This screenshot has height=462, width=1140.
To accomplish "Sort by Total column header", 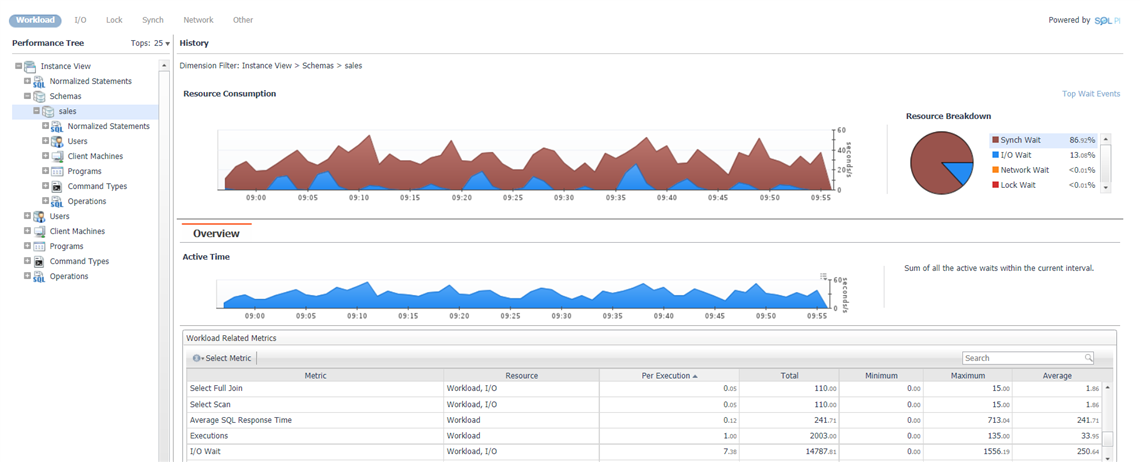I will 790,375.
